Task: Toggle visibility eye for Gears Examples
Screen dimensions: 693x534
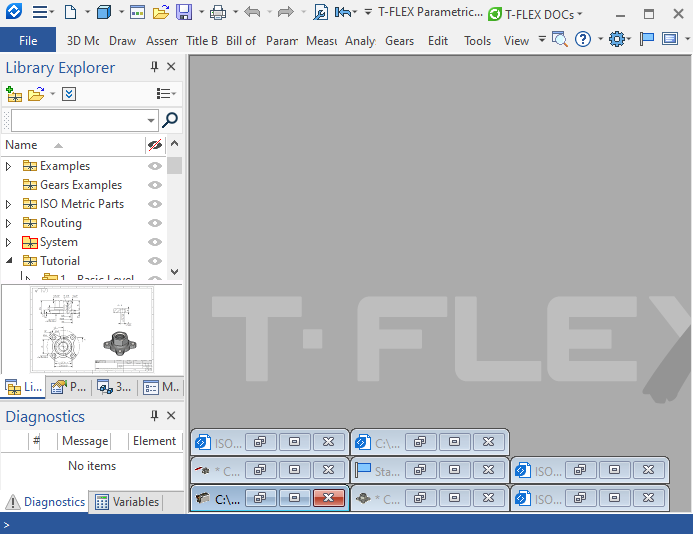Action: [x=155, y=185]
